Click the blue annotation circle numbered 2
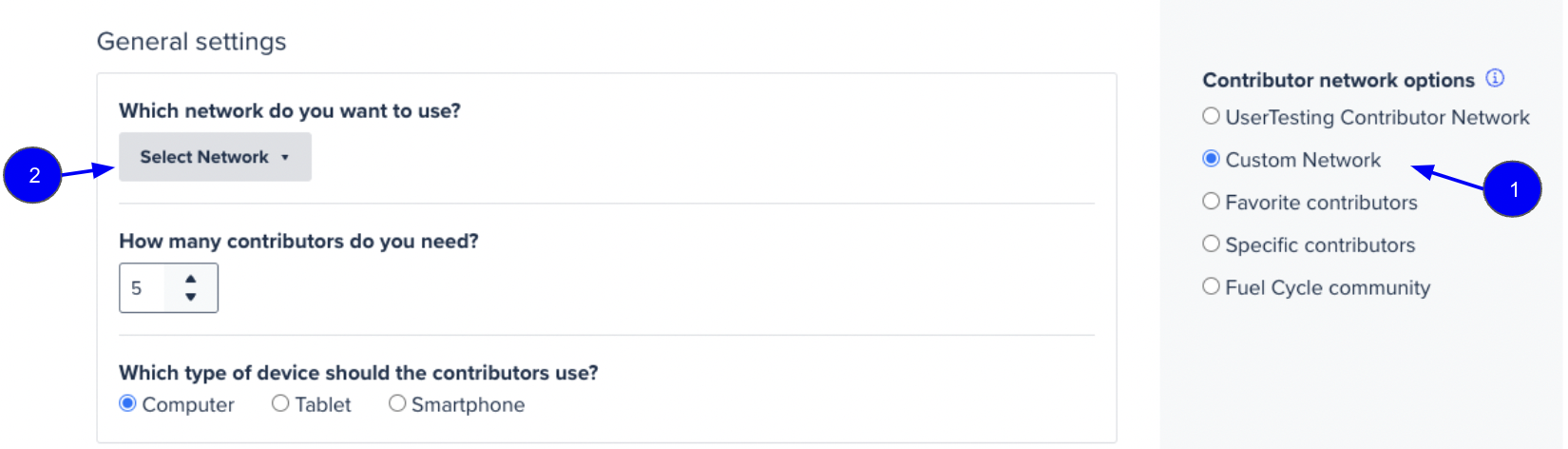Screen dimensions: 1568x449 tap(33, 175)
